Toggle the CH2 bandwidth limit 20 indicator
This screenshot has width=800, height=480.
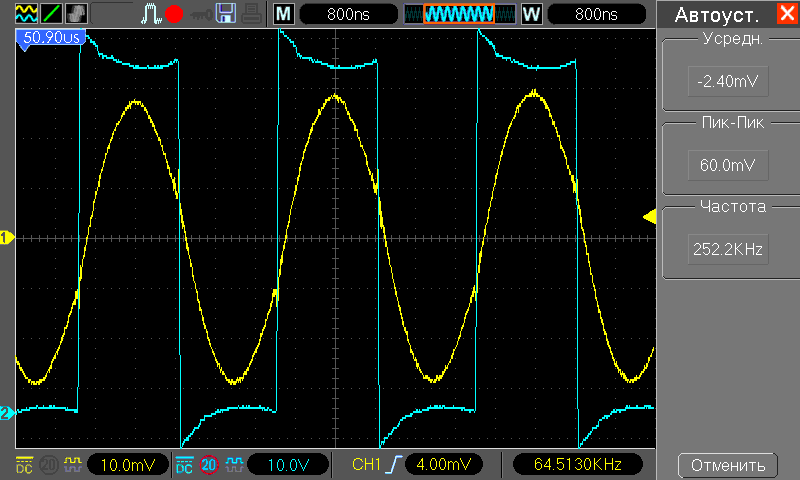(x=209, y=465)
